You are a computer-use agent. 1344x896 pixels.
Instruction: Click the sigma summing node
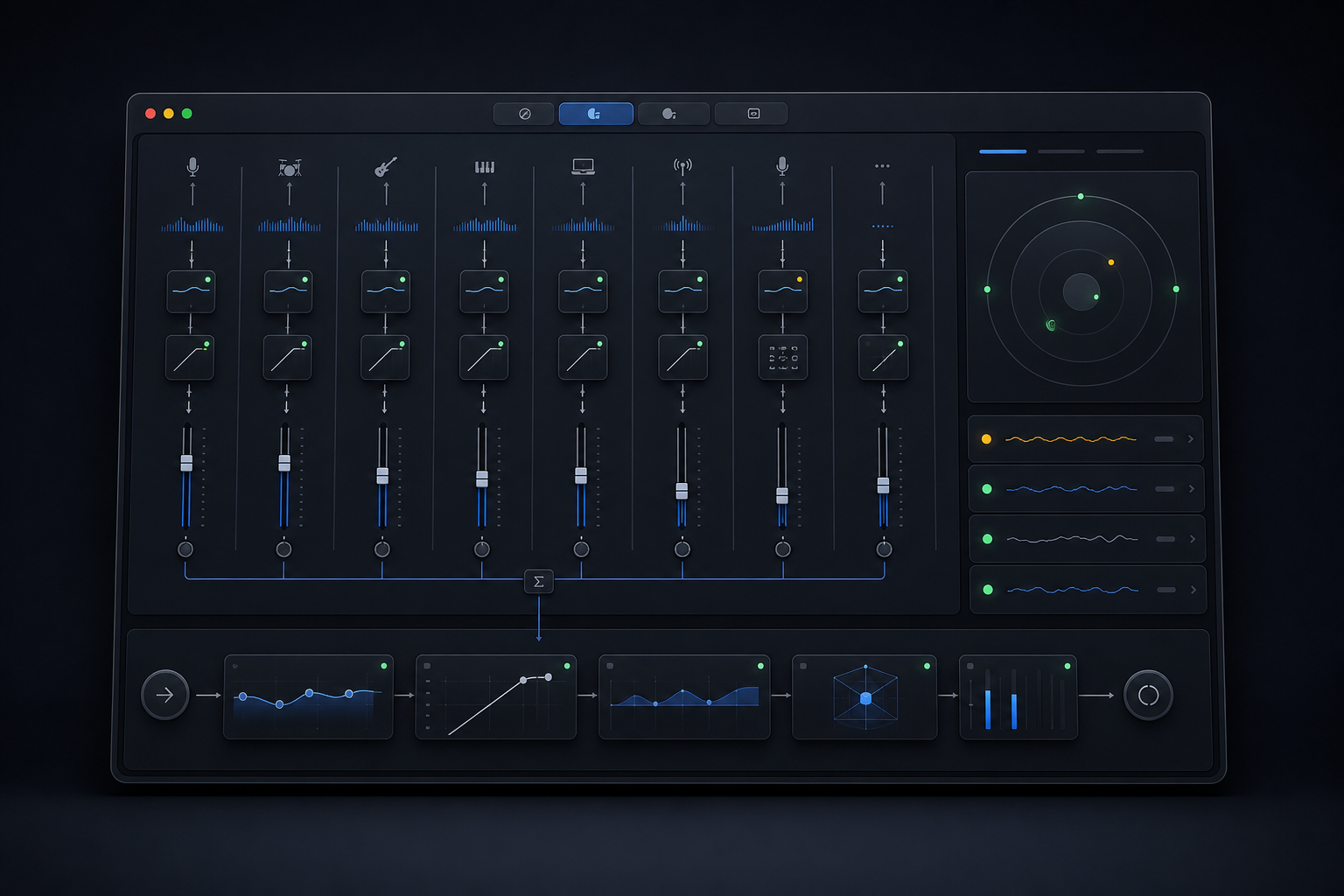pyautogui.click(x=539, y=581)
